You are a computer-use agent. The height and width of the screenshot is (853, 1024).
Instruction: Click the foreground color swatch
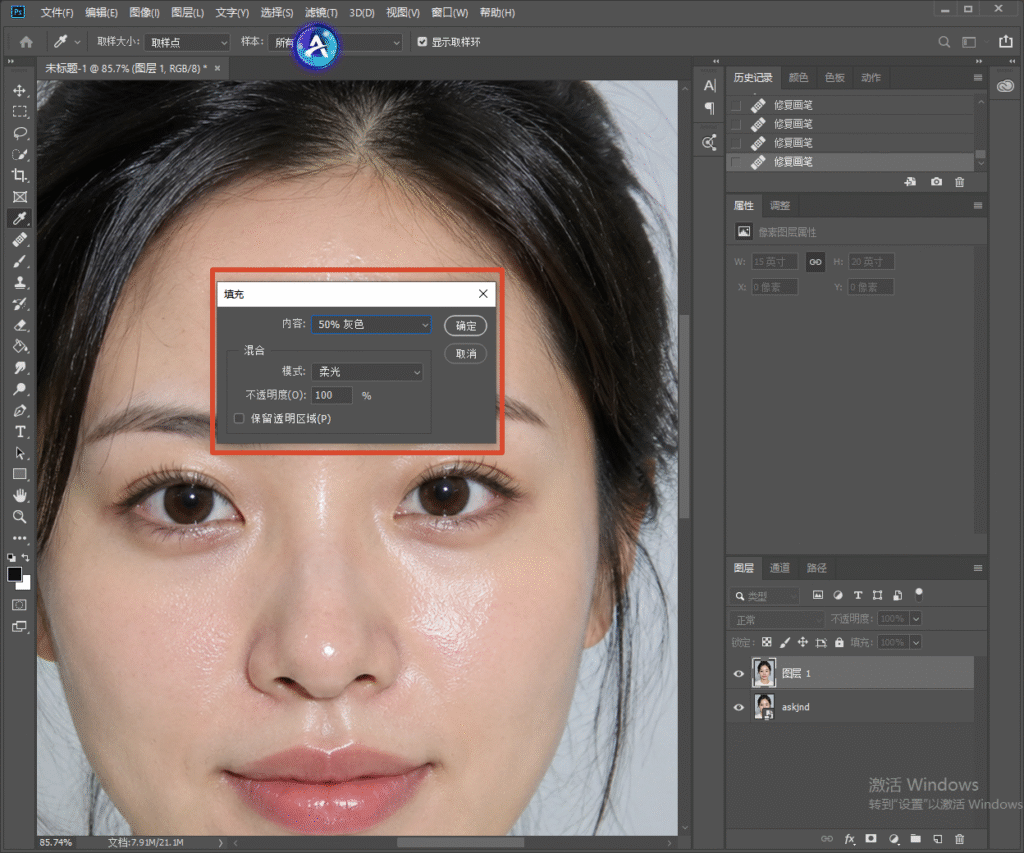pyautogui.click(x=14, y=574)
